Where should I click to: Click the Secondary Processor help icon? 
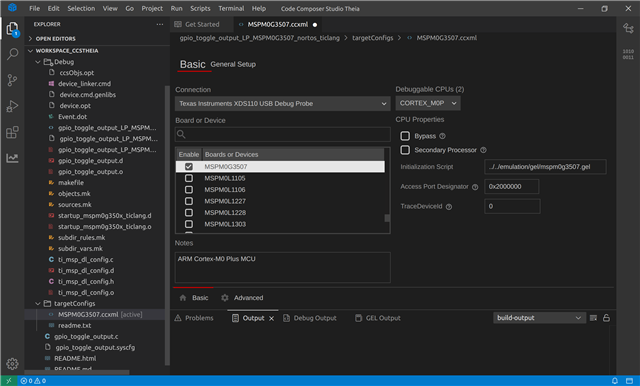(x=483, y=150)
